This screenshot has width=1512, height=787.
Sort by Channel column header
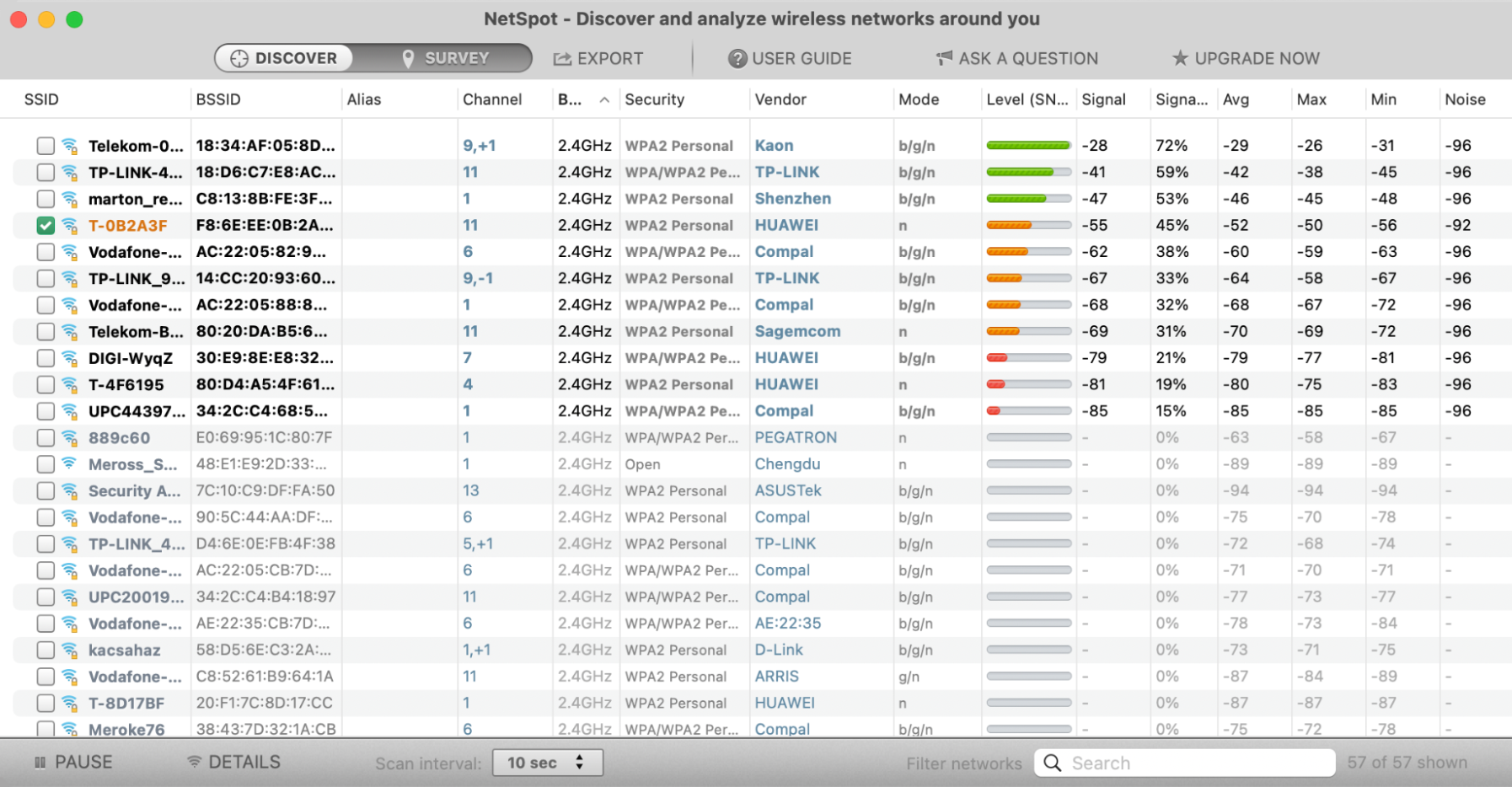click(x=492, y=99)
